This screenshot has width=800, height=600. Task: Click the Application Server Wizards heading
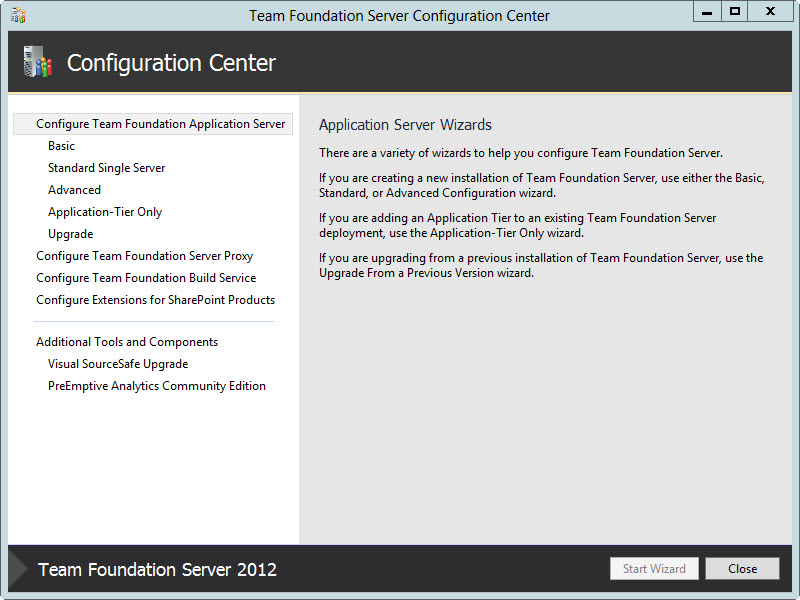click(405, 125)
